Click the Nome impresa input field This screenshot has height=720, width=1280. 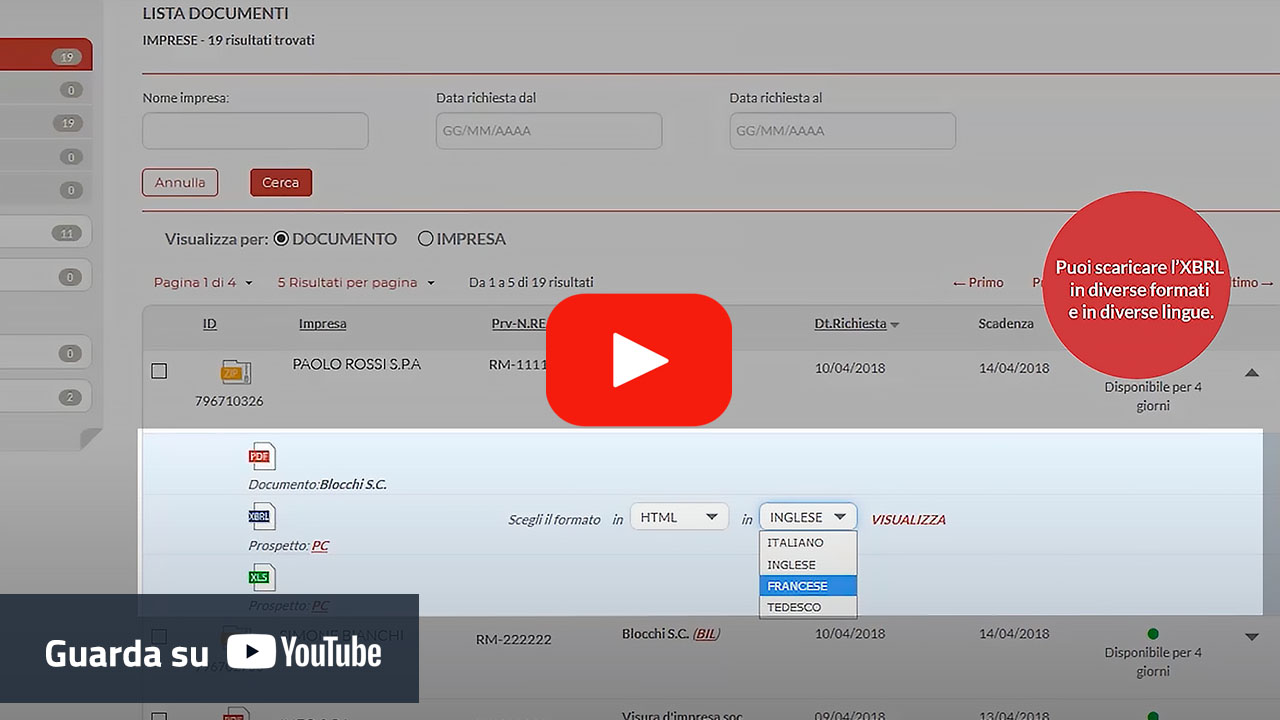pyautogui.click(x=256, y=131)
